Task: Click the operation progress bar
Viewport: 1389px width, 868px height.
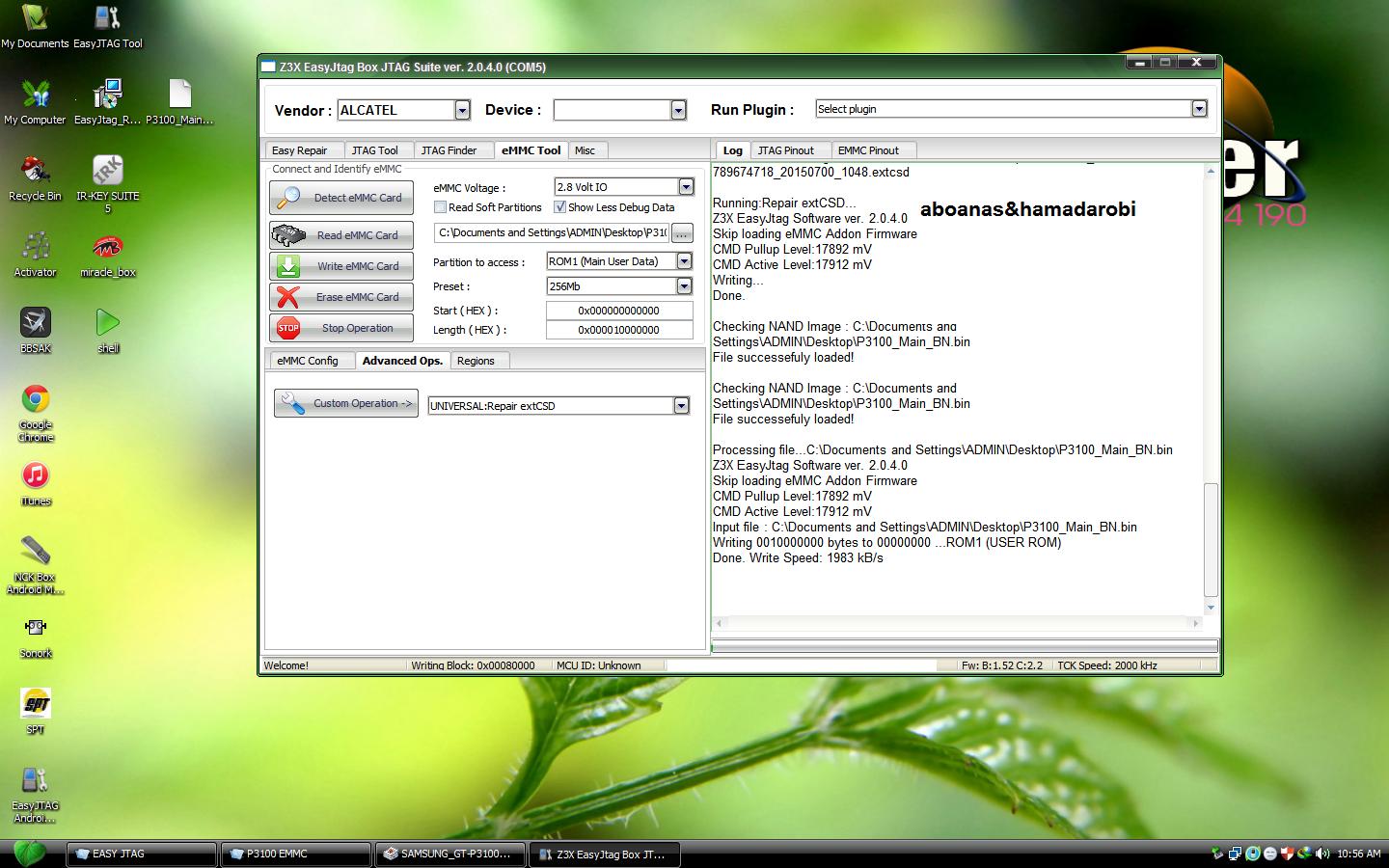Action: (x=965, y=646)
